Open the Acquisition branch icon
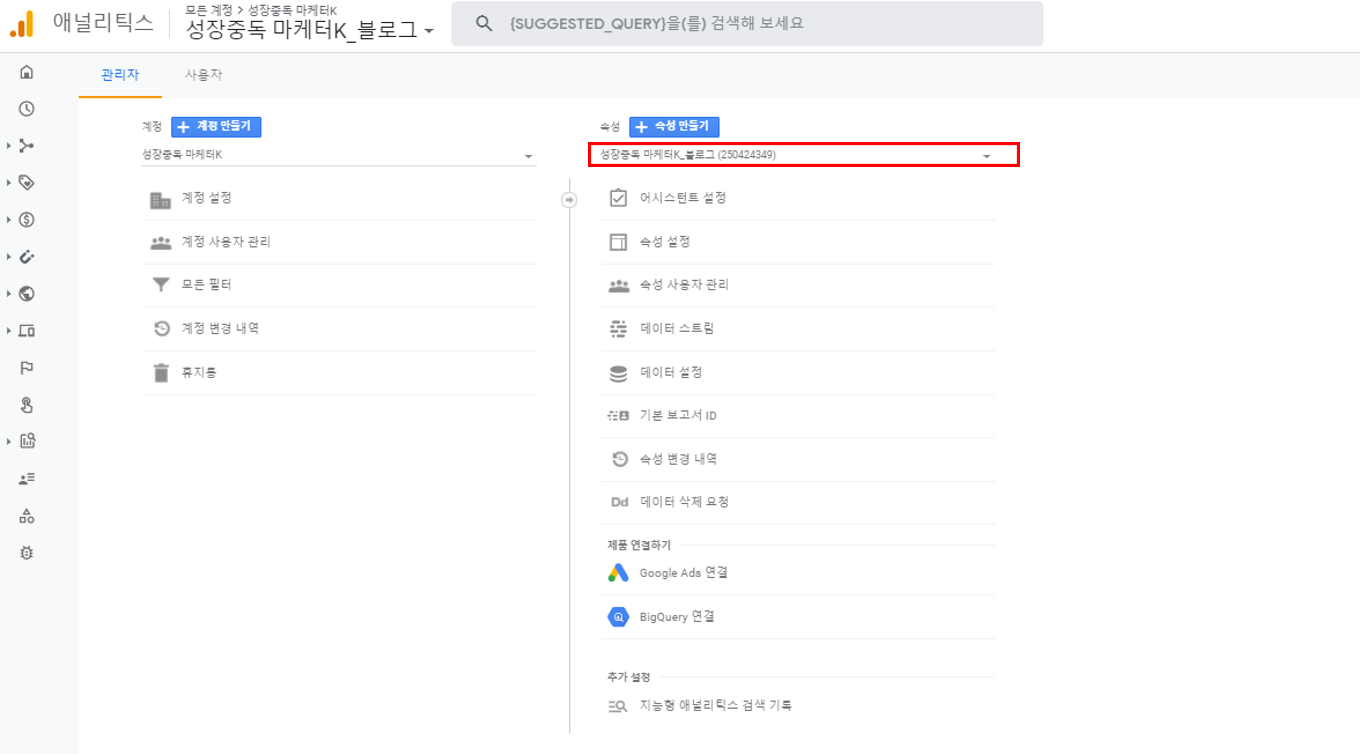1360x754 pixels. [27, 146]
